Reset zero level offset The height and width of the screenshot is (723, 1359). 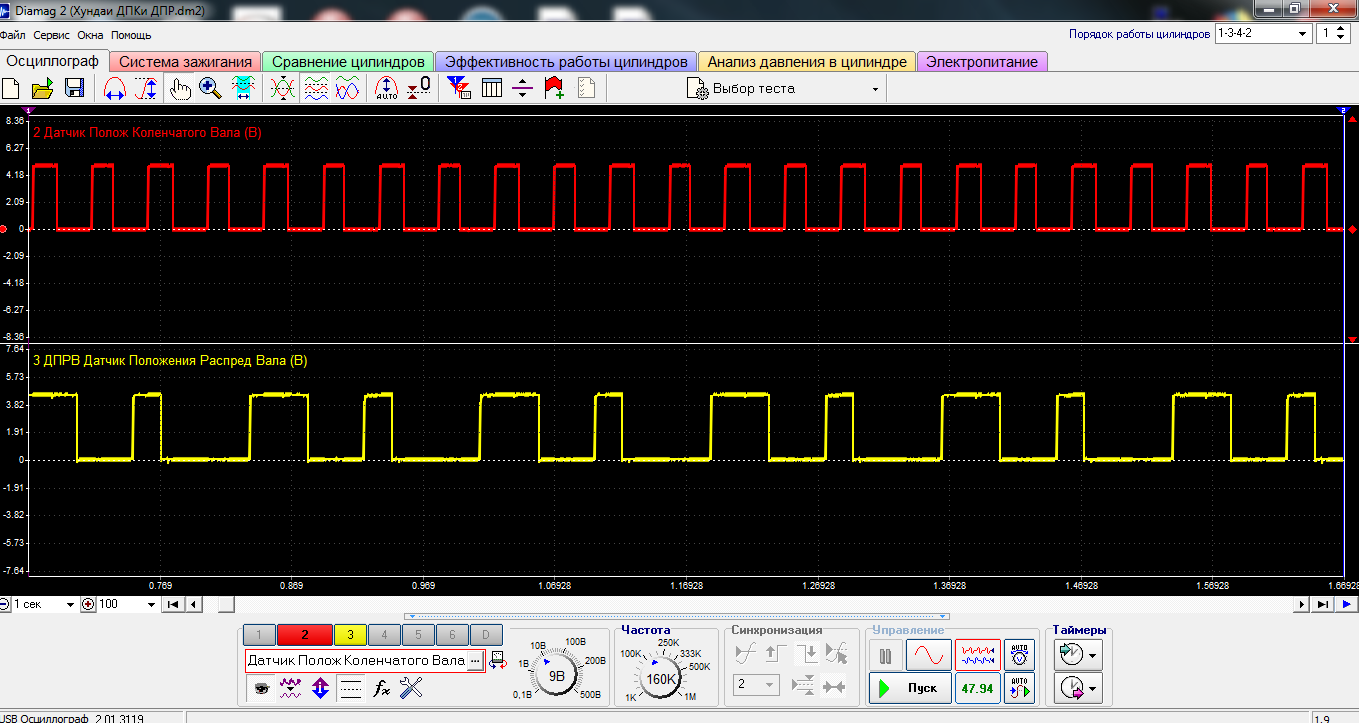point(419,88)
